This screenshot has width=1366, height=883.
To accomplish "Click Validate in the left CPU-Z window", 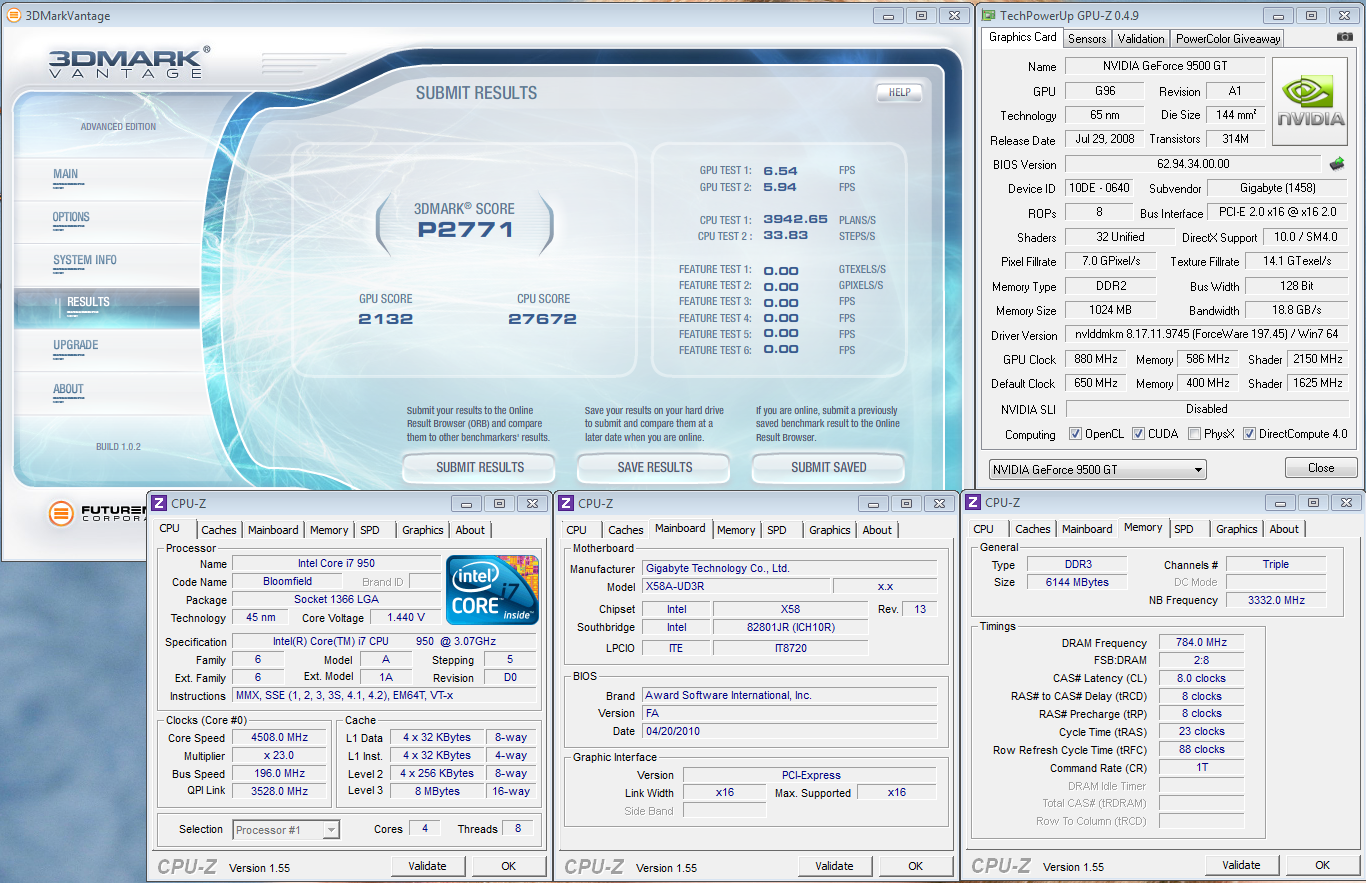I will (x=427, y=866).
